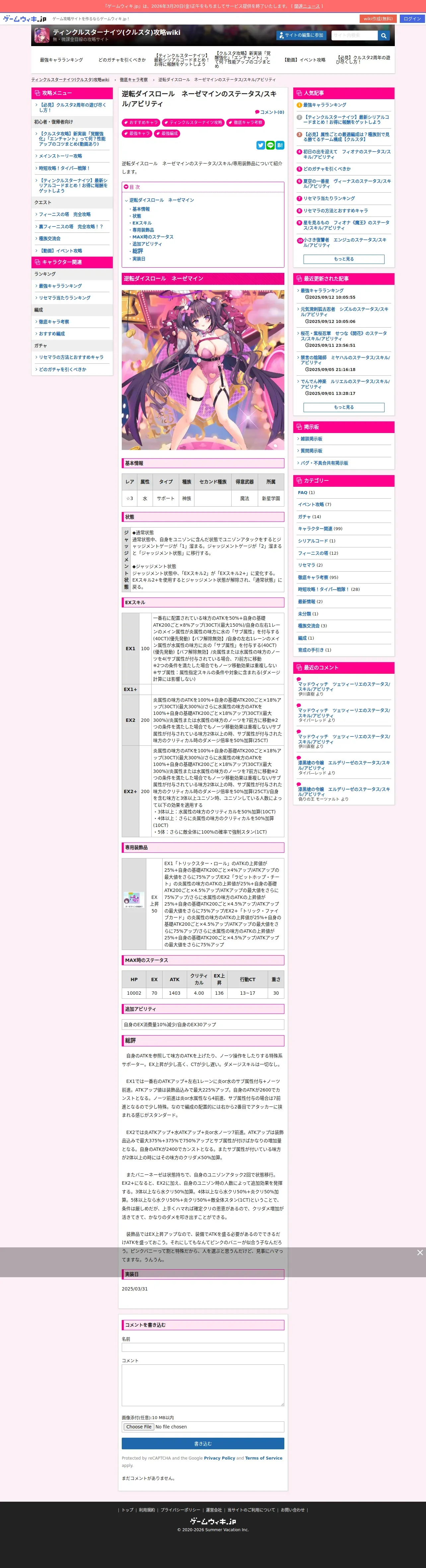
Task: Open クルスタ2周年の遊び尽くし方 in the top nav
Action: tap(363, 60)
